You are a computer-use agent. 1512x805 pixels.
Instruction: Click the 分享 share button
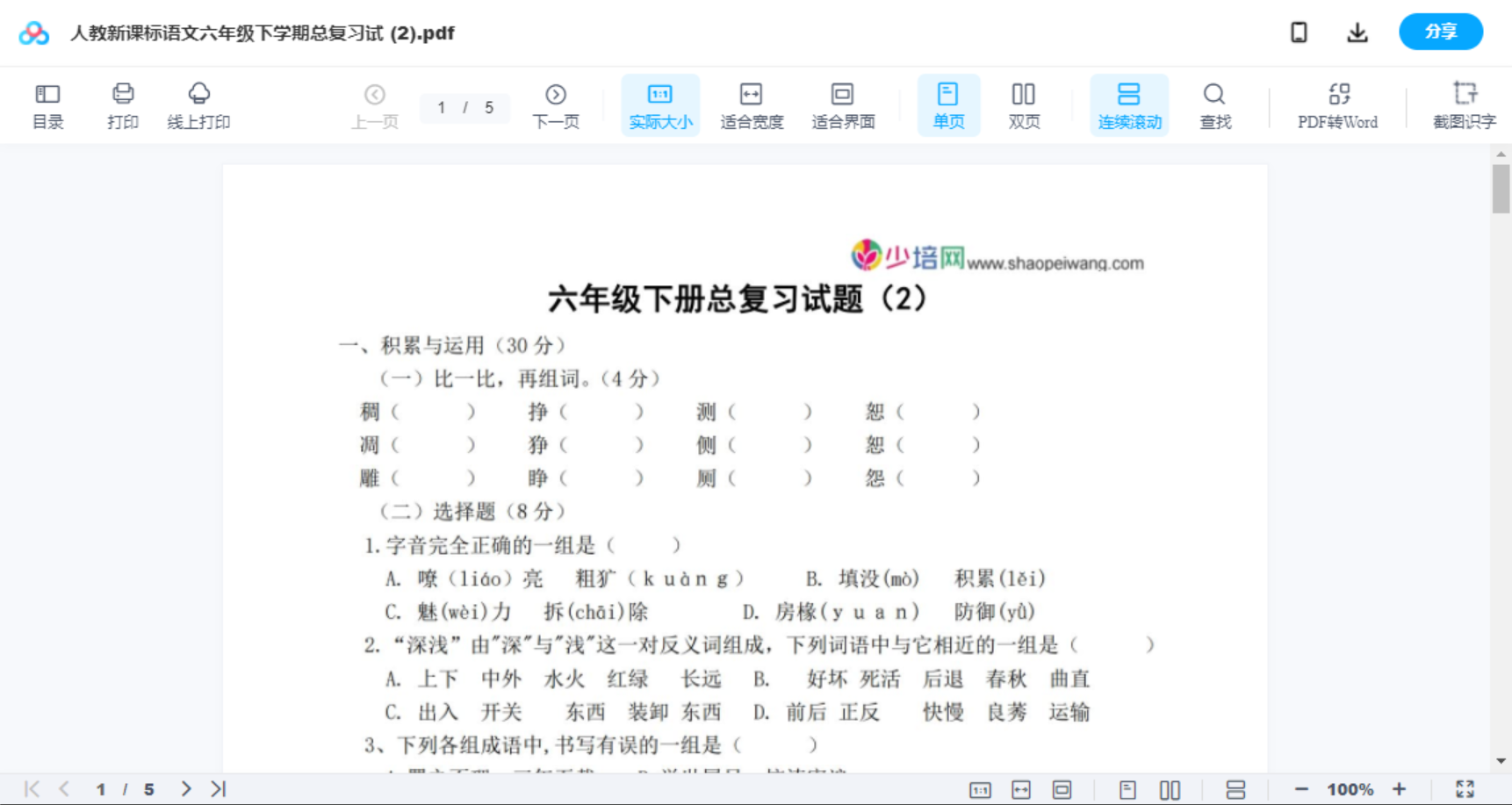[x=1440, y=32]
